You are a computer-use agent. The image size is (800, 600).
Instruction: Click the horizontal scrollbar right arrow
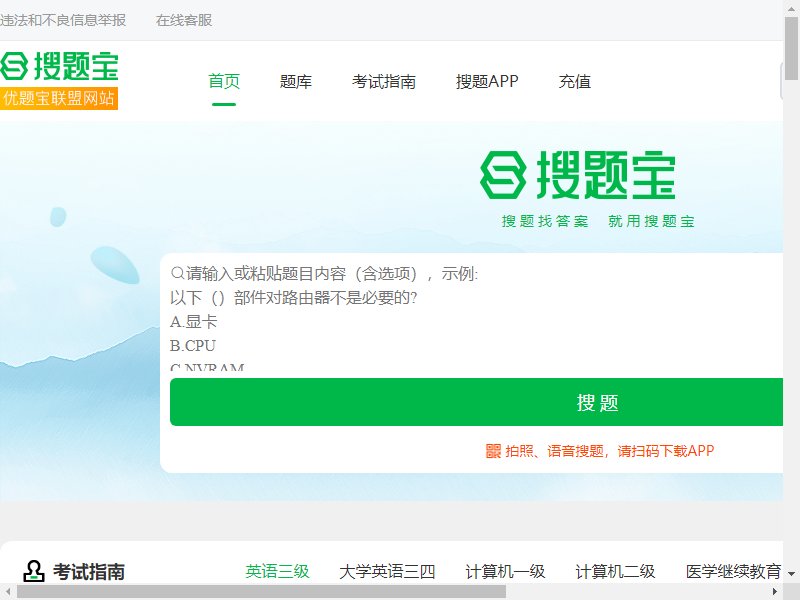[x=775, y=592]
